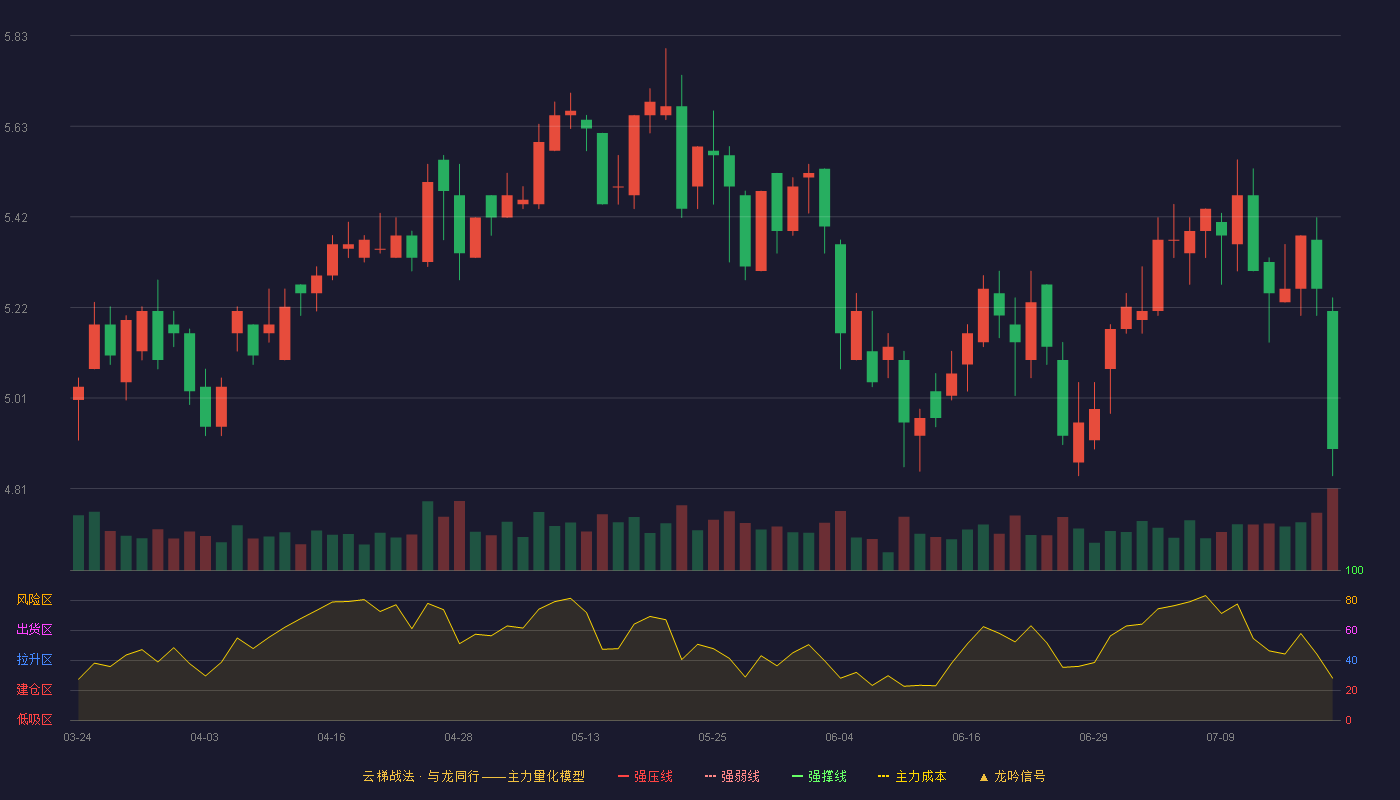Click the magenta 60 indicator scale value
The height and width of the screenshot is (800, 1400).
tap(1351, 630)
